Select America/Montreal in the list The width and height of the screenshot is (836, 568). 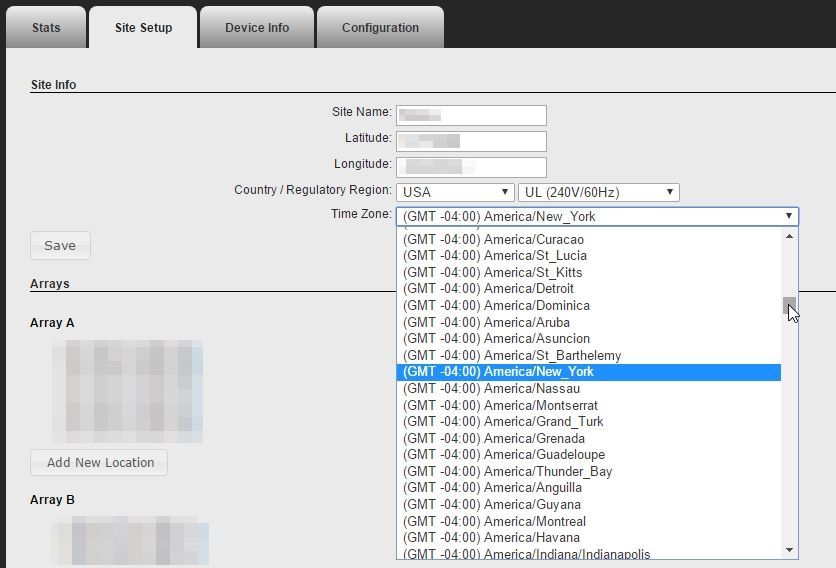click(534, 521)
